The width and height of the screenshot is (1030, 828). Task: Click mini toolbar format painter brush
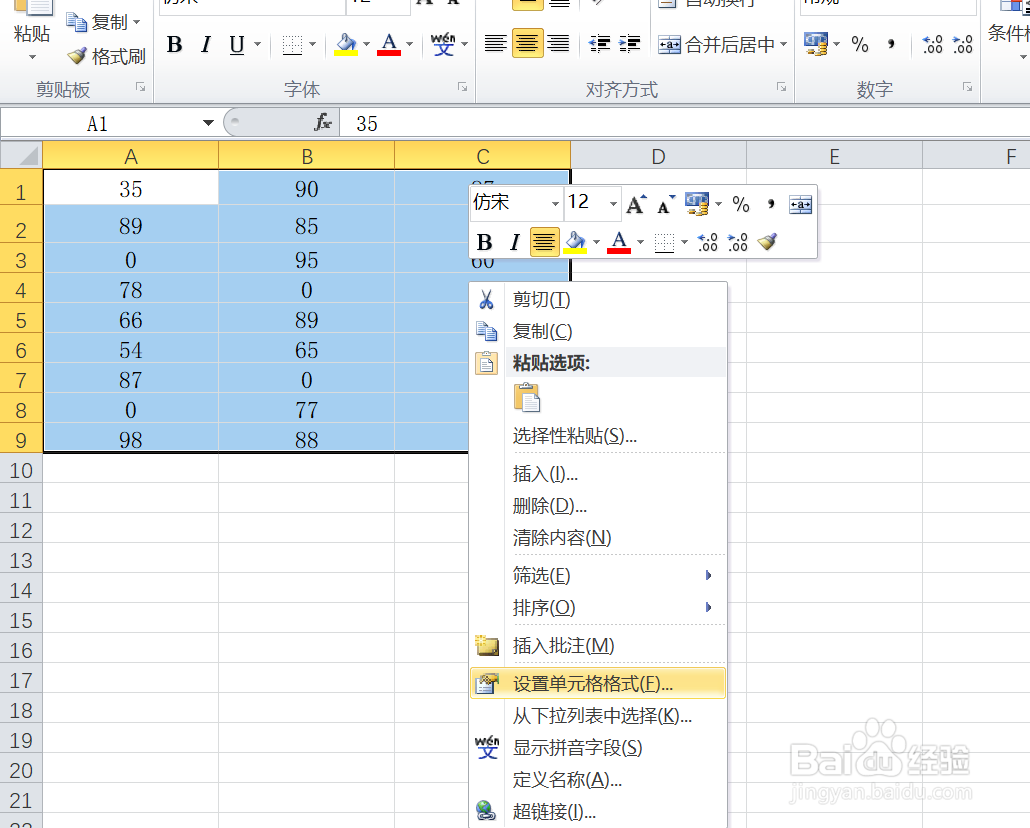(767, 242)
